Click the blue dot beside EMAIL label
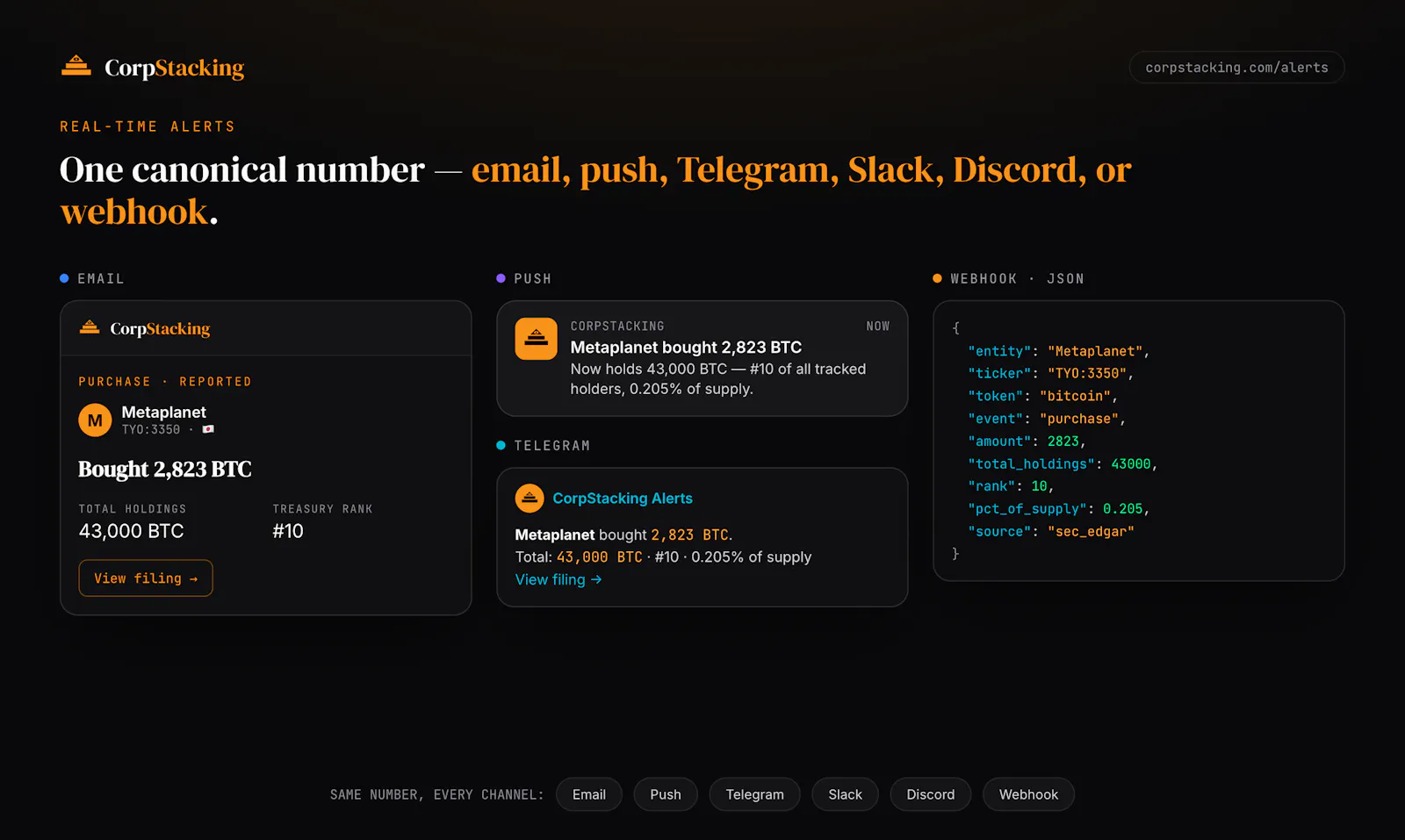This screenshot has width=1405, height=840. 64,278
